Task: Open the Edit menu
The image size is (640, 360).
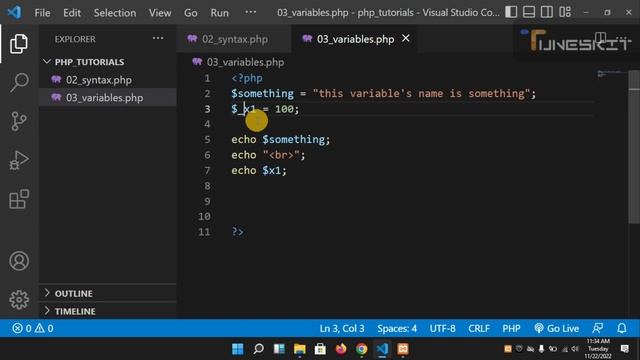Action: click(x=72, y=13)
